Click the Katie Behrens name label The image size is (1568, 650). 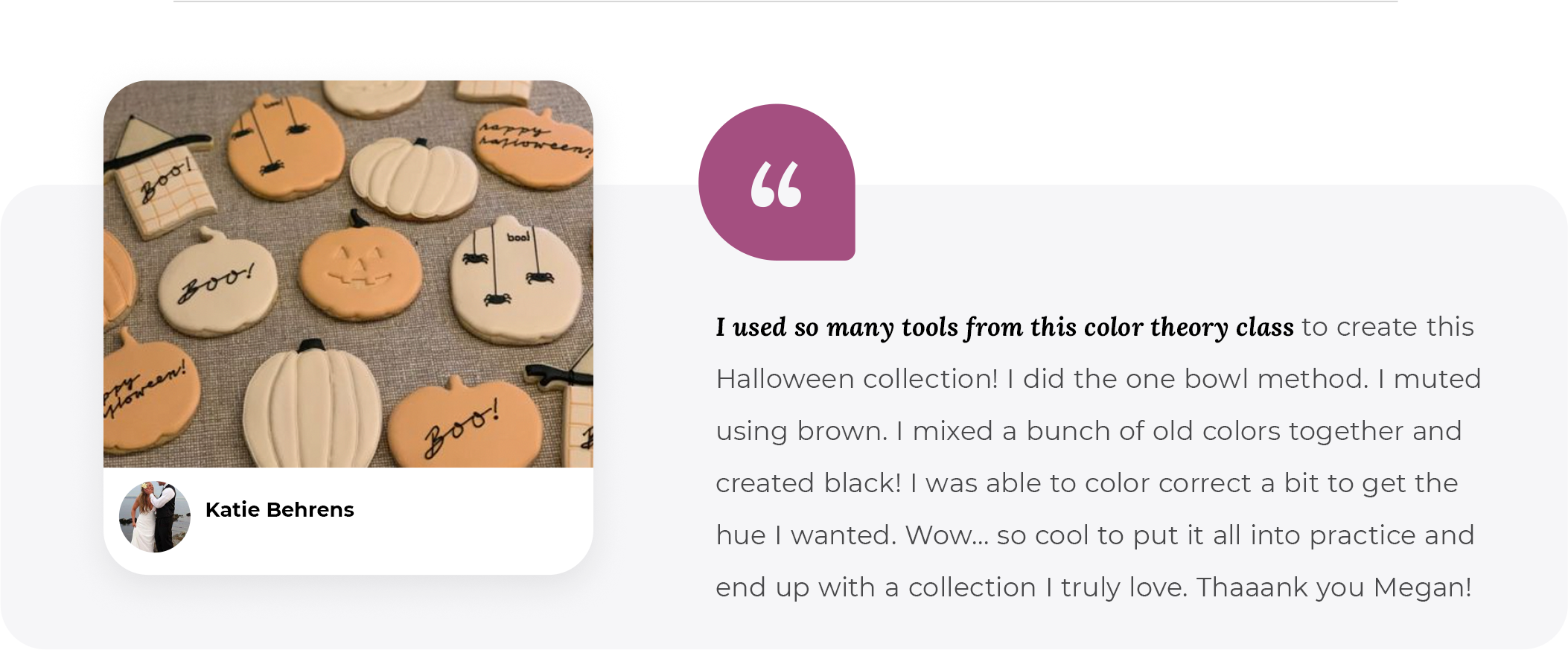click(x=279, y=510)
